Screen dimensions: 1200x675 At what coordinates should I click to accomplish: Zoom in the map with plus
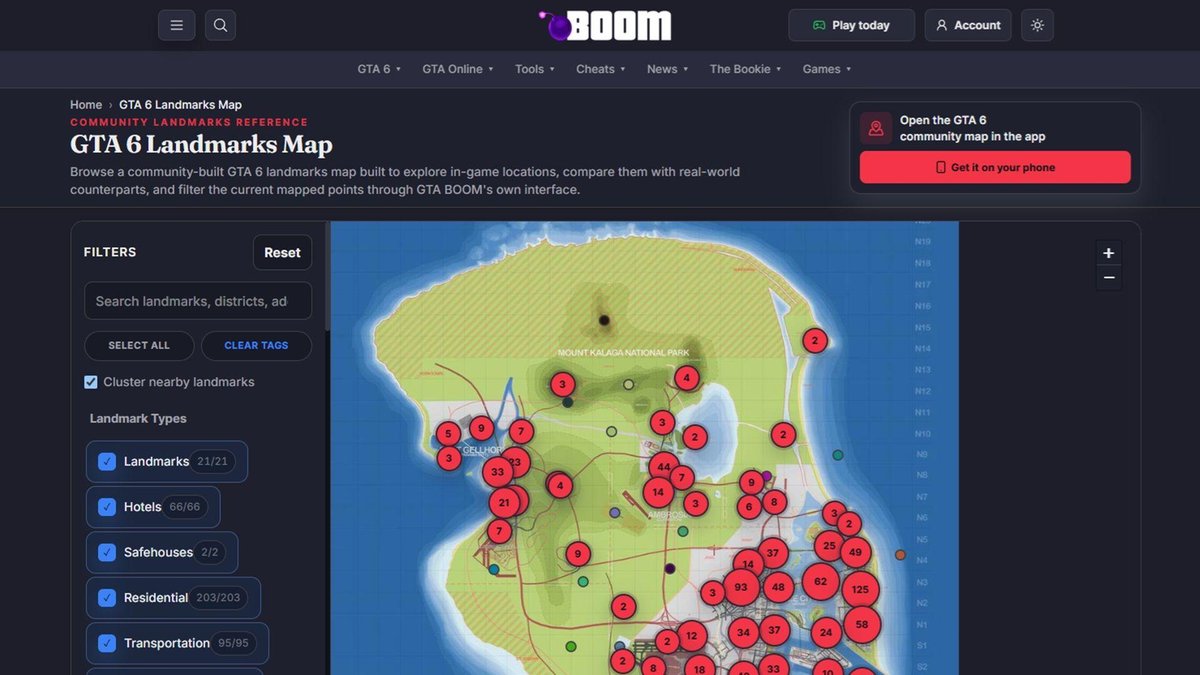[x=1108, y=253]
